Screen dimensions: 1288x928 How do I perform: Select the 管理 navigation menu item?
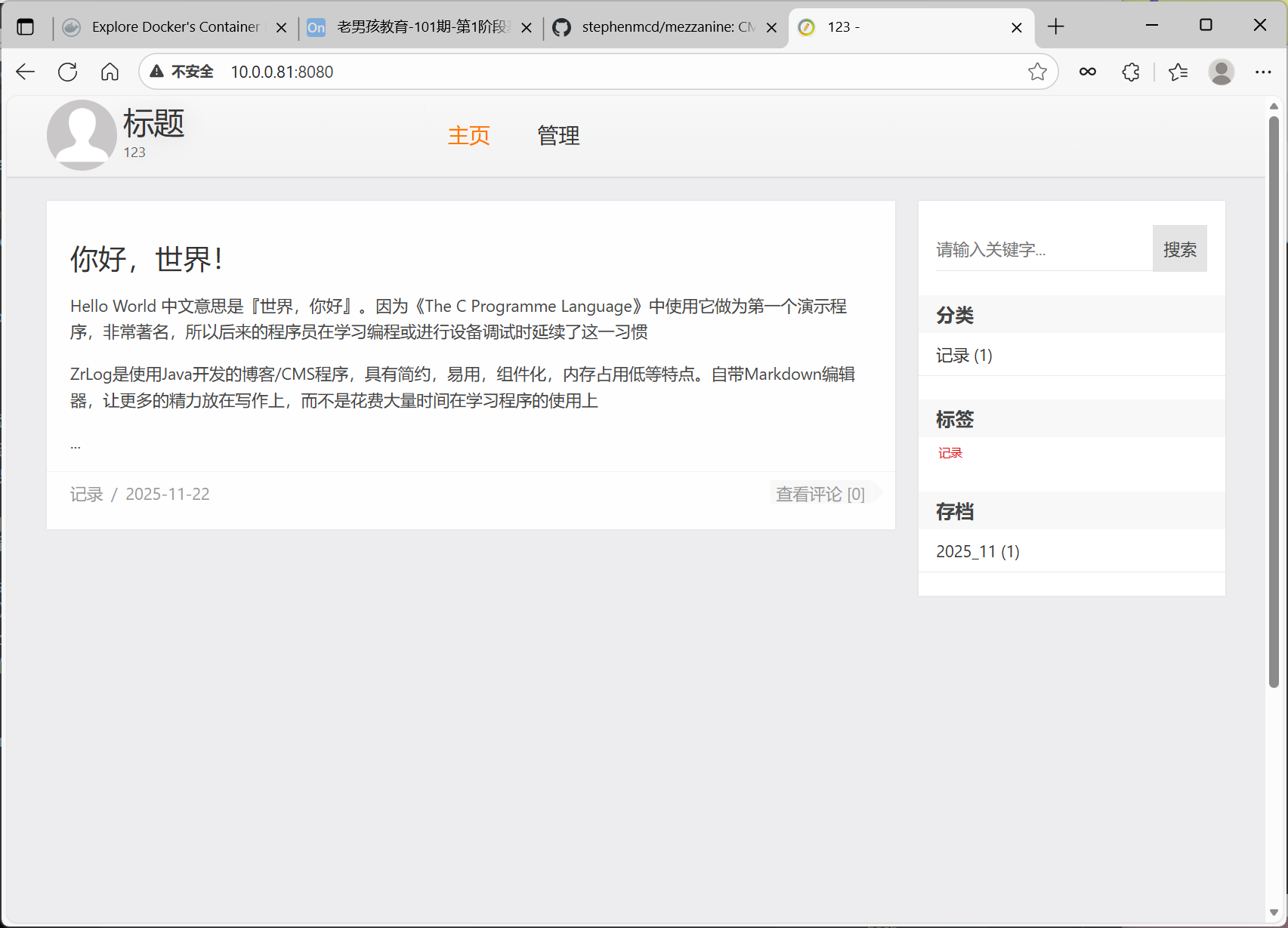pos(558,136)
